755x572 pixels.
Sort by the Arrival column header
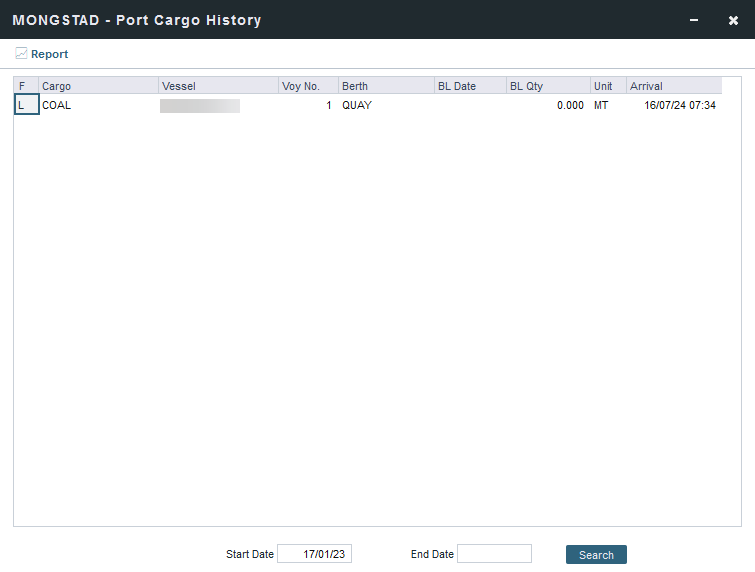[x=673, y=86]
